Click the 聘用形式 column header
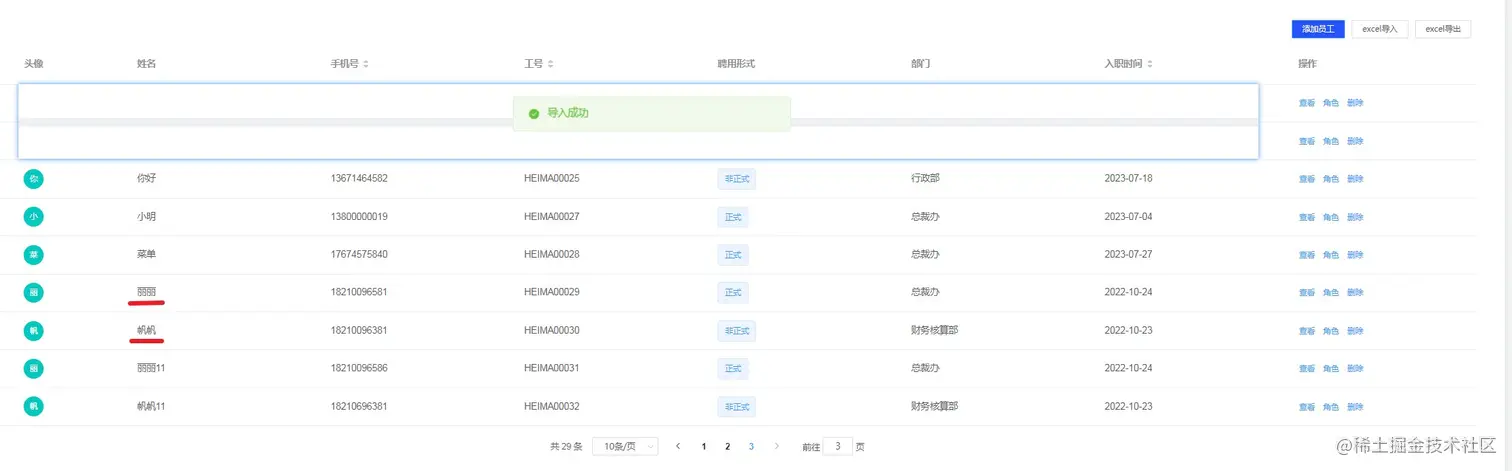The width and height of the screenshot is (1512, 471). coord(736,64)
